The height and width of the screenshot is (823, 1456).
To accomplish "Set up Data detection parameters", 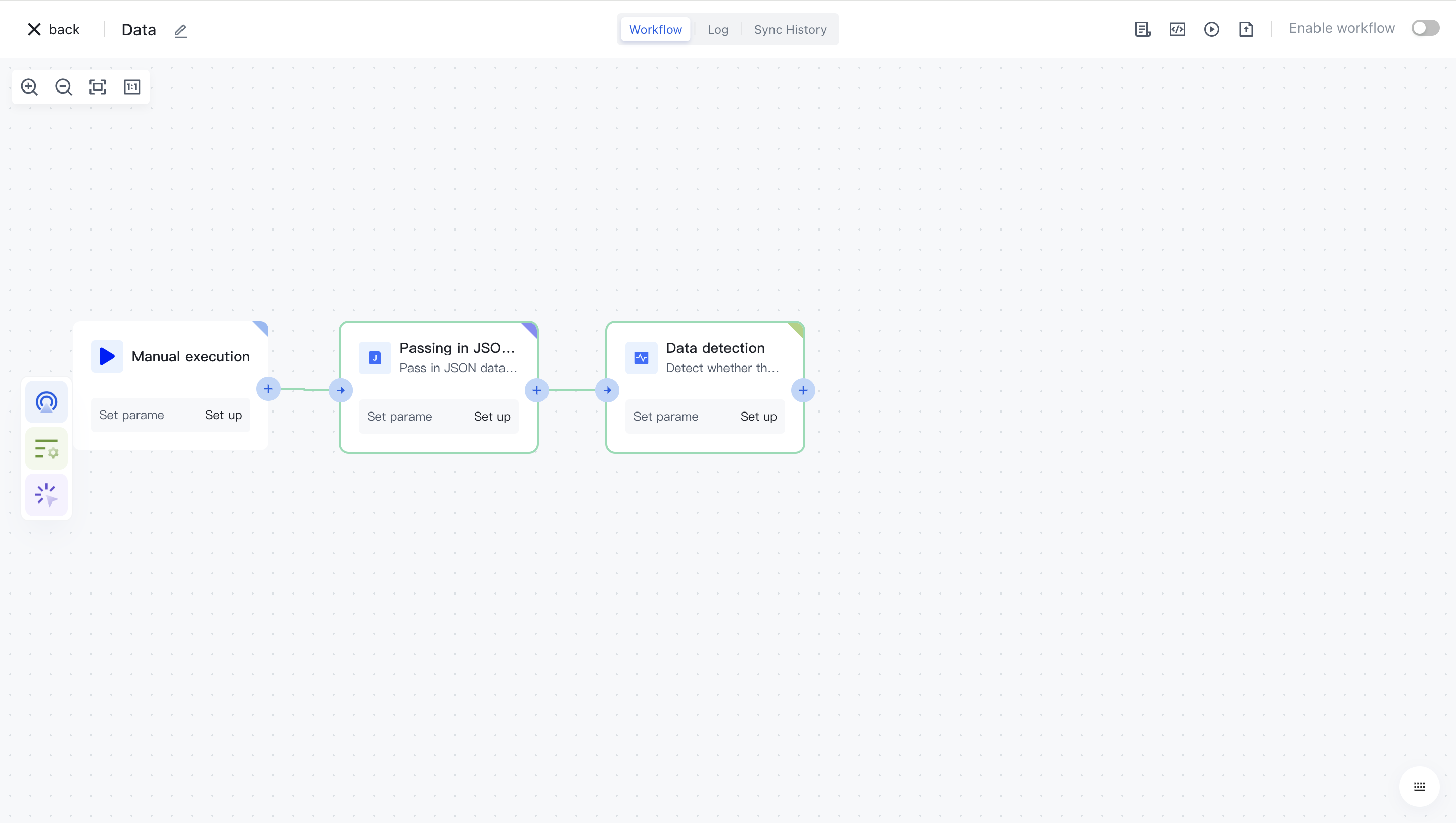I will (758, 417).
